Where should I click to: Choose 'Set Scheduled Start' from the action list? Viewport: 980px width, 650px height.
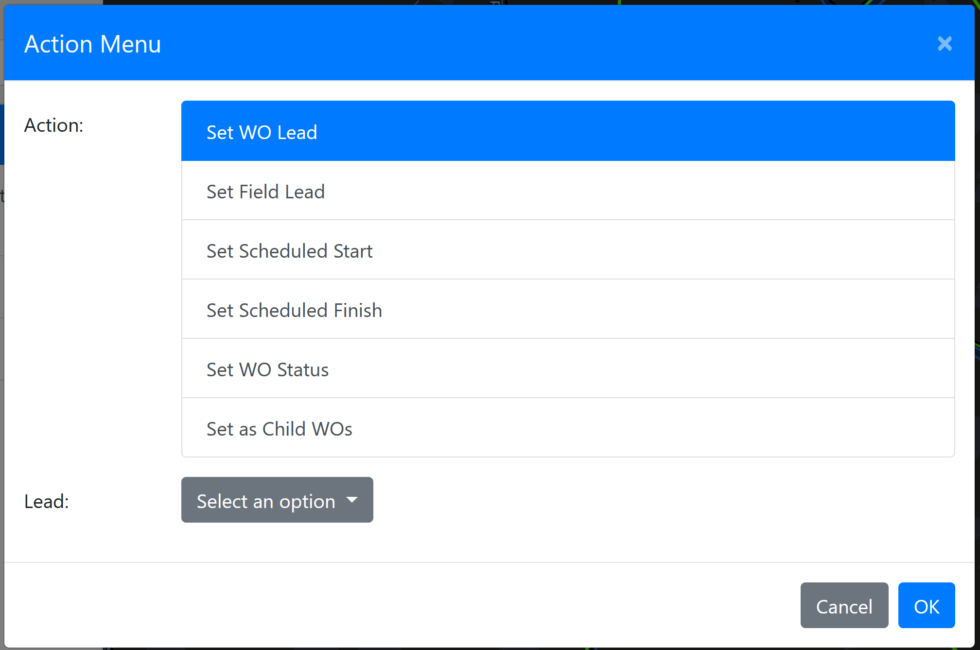567,250
